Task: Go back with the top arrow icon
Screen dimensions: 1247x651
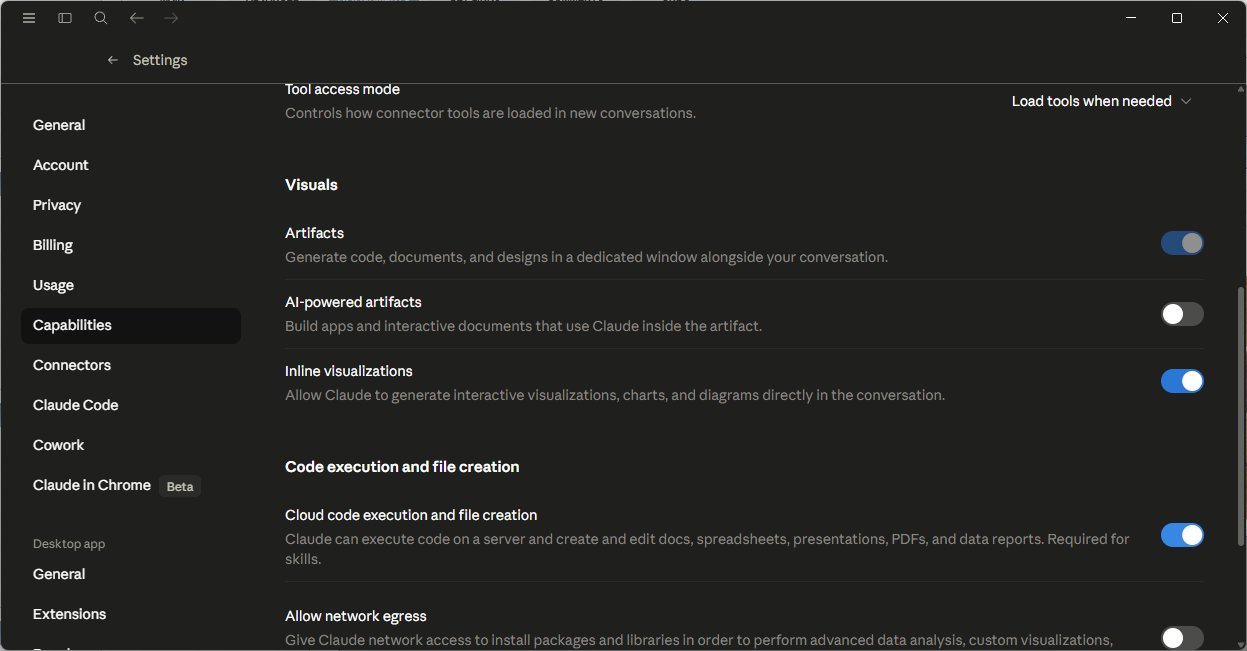Action: click(137, 18)
